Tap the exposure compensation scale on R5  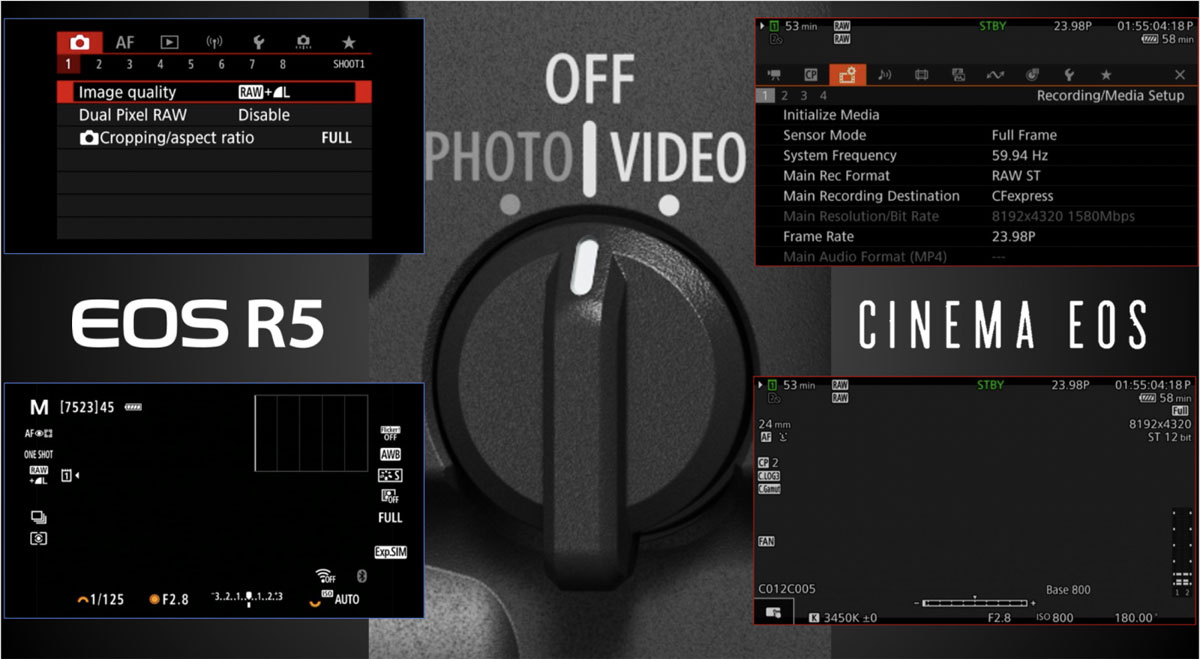pyautogui.click(x=247, y=597)
